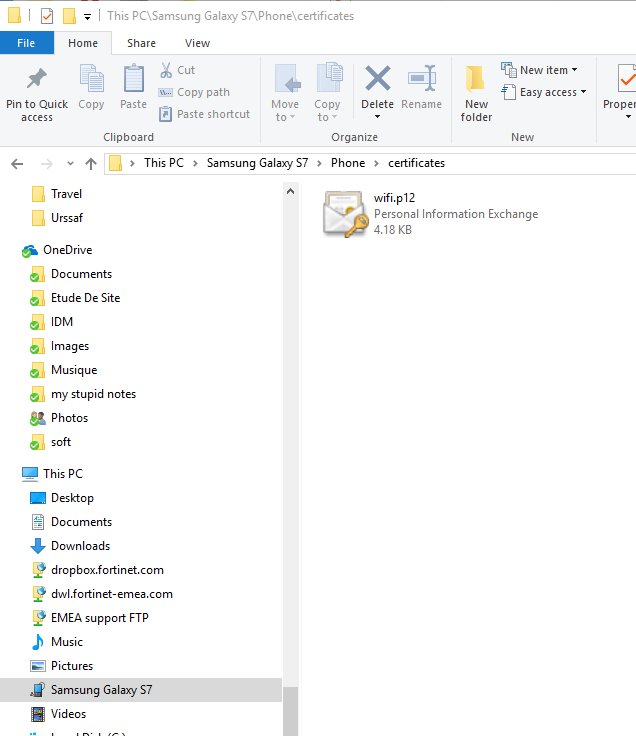Open Recent locations dropdown arrow
Viewport: 636px width, 736px height.
(70, 163)
